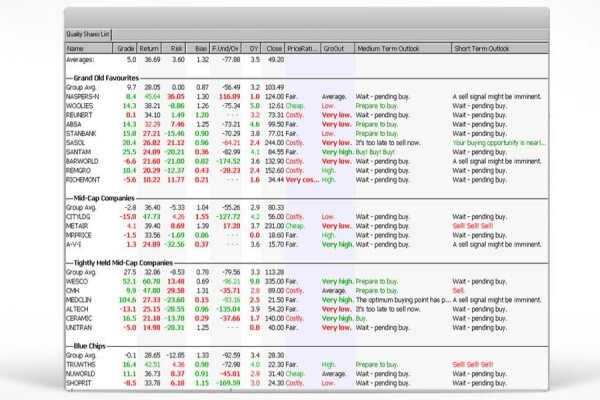Select the WESCO share row
Screen dimensions: 600x400
click(x=306, y=281)
